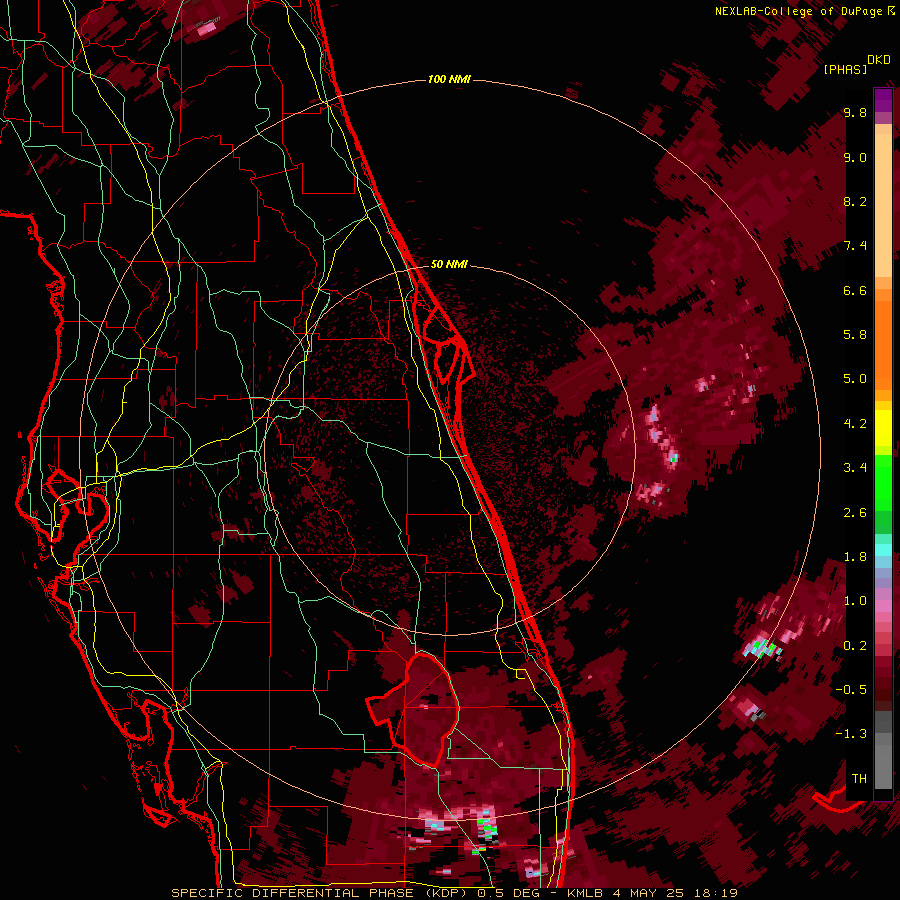Select the -1.3 value on the color scale
900x900 pixels.
(853, 734)
